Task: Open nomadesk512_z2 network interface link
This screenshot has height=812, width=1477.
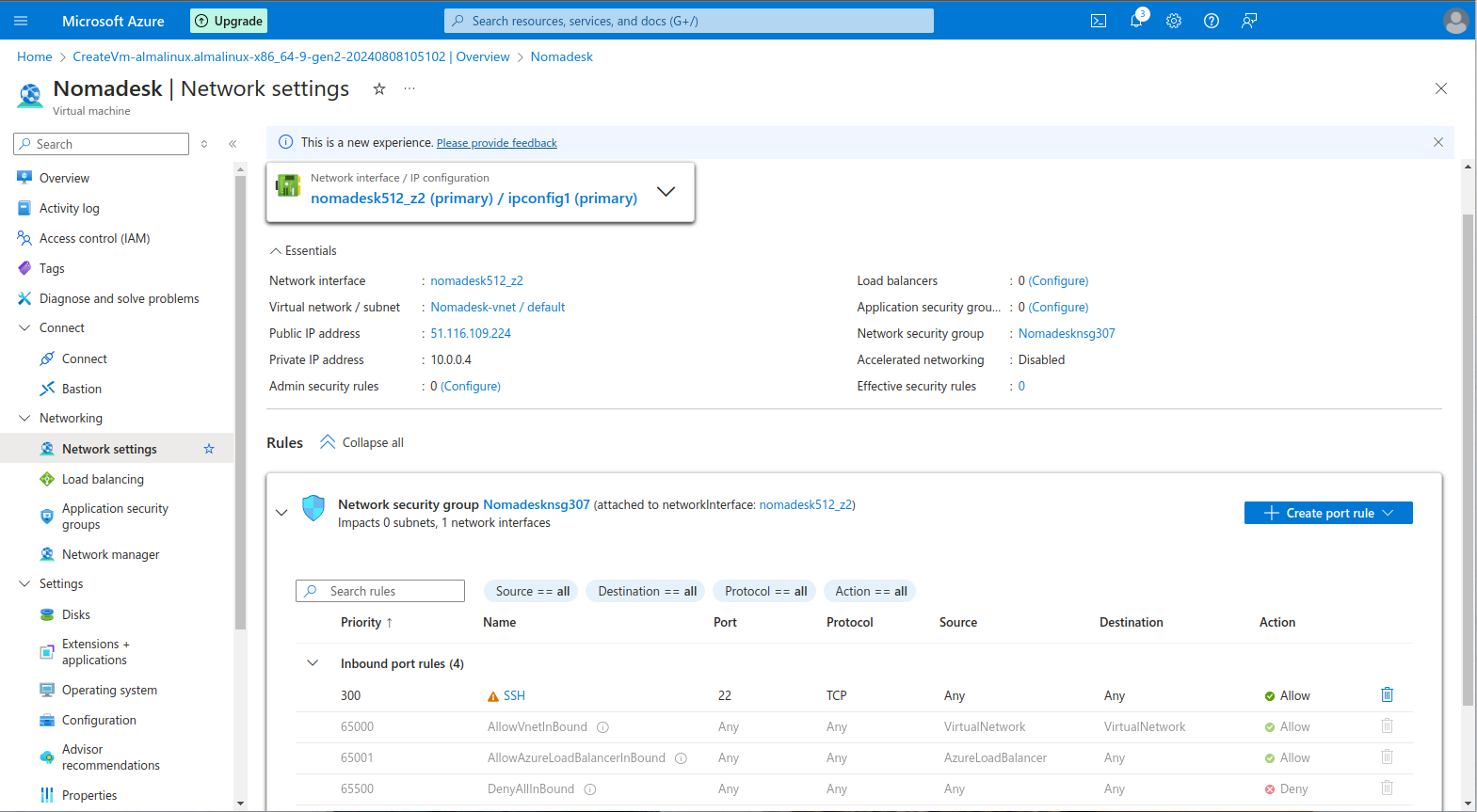Action: click(476, 280)
